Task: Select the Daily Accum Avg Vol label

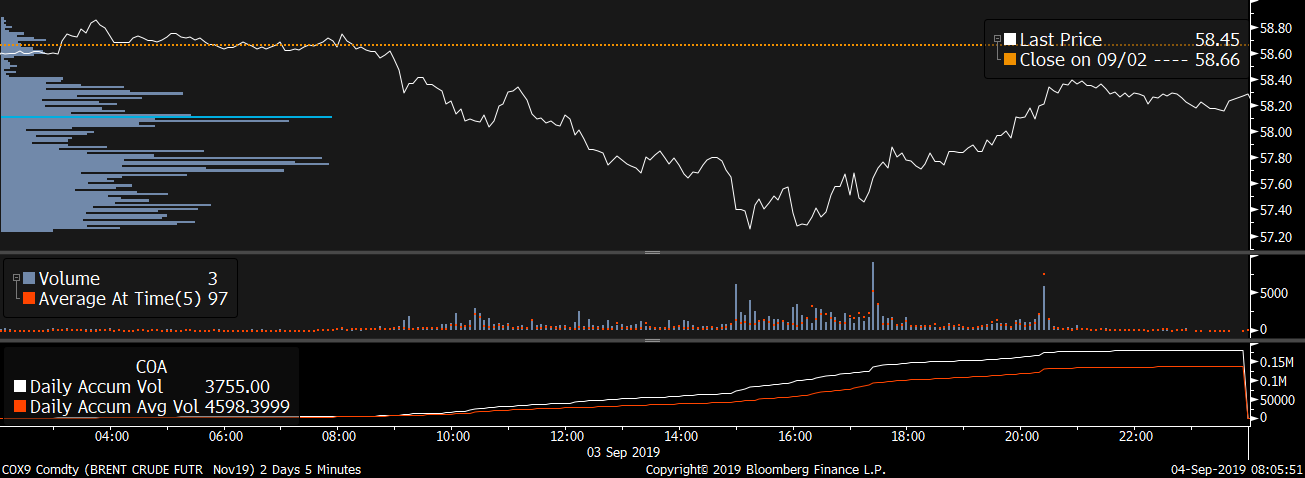Action: 115,407
